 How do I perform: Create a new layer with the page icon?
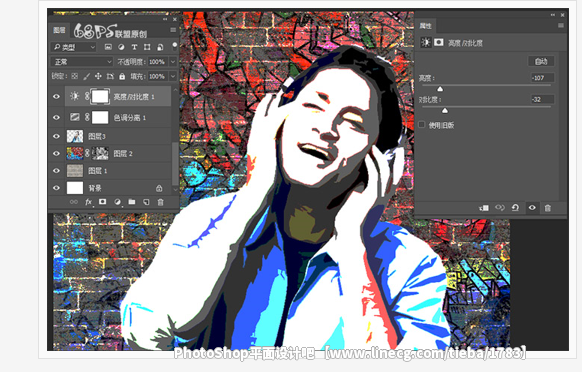pyautogui.click(x=146, y=202)
